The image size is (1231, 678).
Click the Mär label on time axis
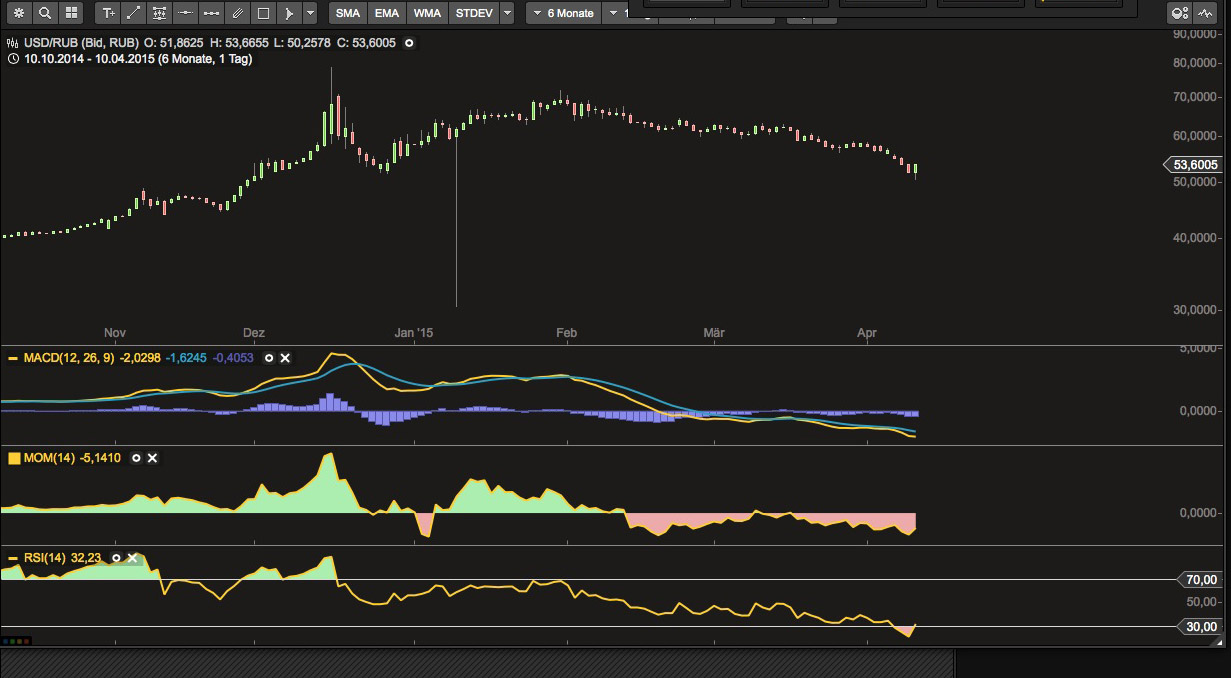tap(714, 333)
